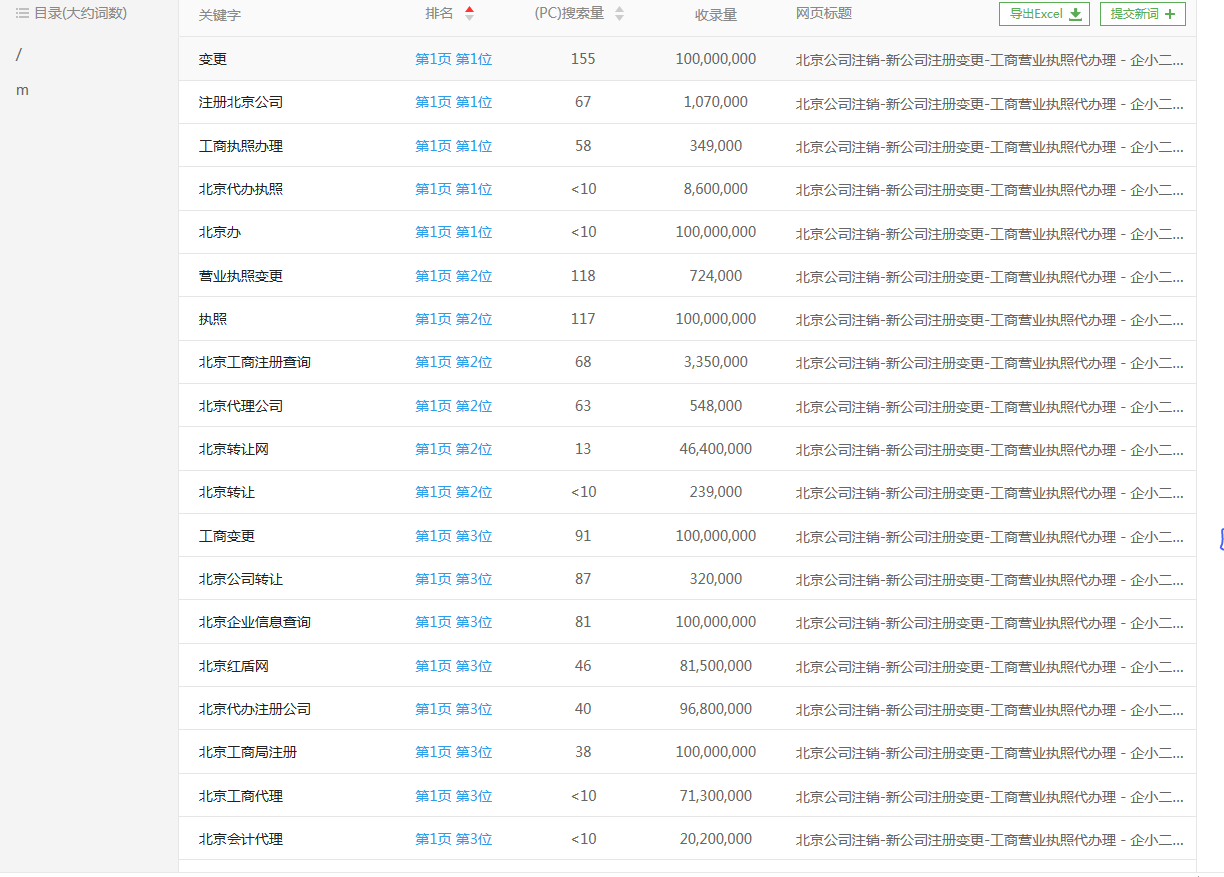This screenshot has width=1224, height=877.
Task: Click the red upward sort triangle on 排名 column
Action: (x=470, y=9)
